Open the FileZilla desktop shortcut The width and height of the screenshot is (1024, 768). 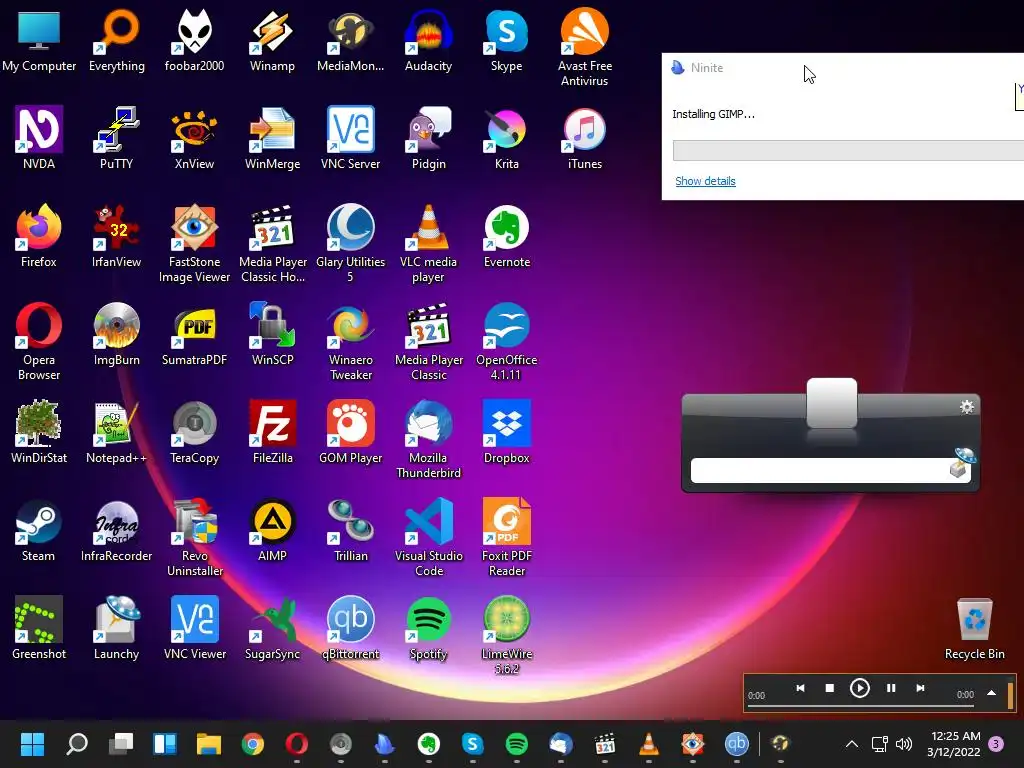coord(272,432)
